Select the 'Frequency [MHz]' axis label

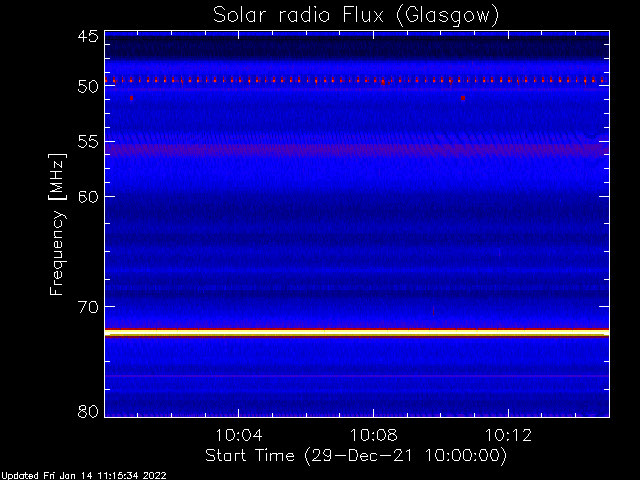point(57,224)
